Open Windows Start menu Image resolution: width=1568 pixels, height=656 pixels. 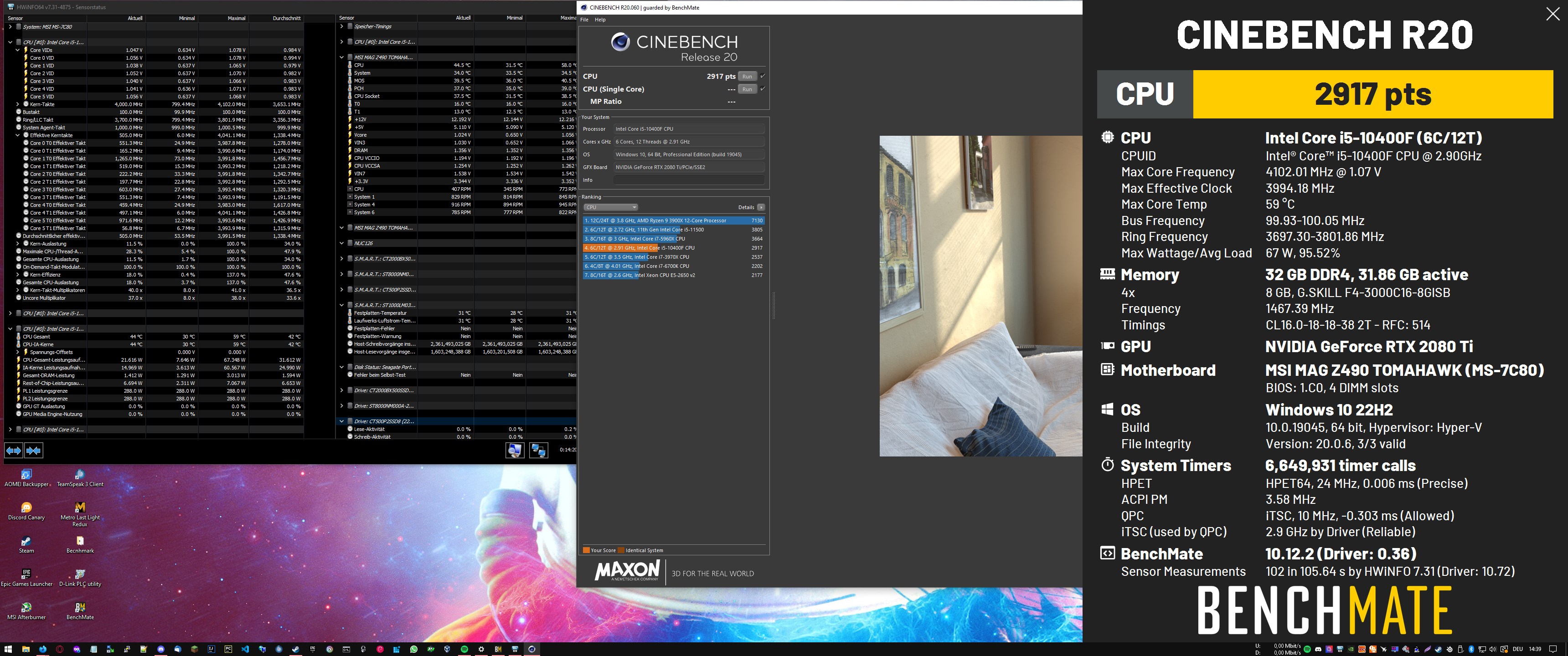pyautogui.click(x=8, y=649)
